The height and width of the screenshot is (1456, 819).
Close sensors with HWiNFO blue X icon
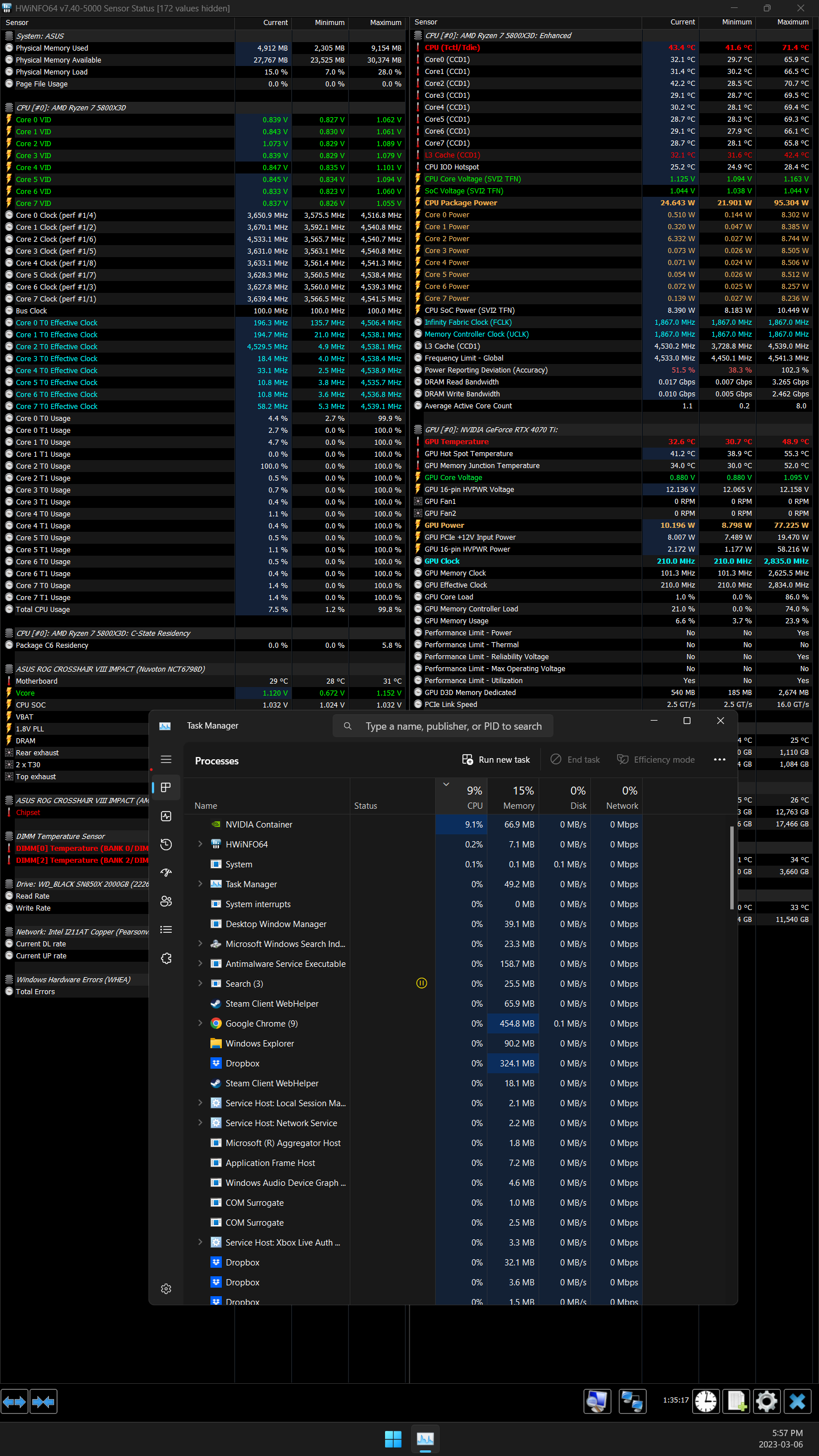click(x=797, y=1401)
